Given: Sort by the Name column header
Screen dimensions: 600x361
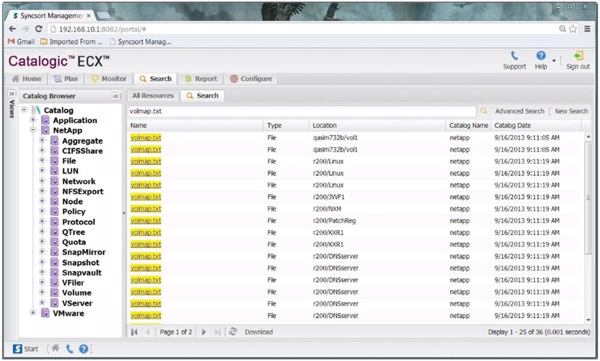Looking at the screenshot, I should click(x=196, y=125).
